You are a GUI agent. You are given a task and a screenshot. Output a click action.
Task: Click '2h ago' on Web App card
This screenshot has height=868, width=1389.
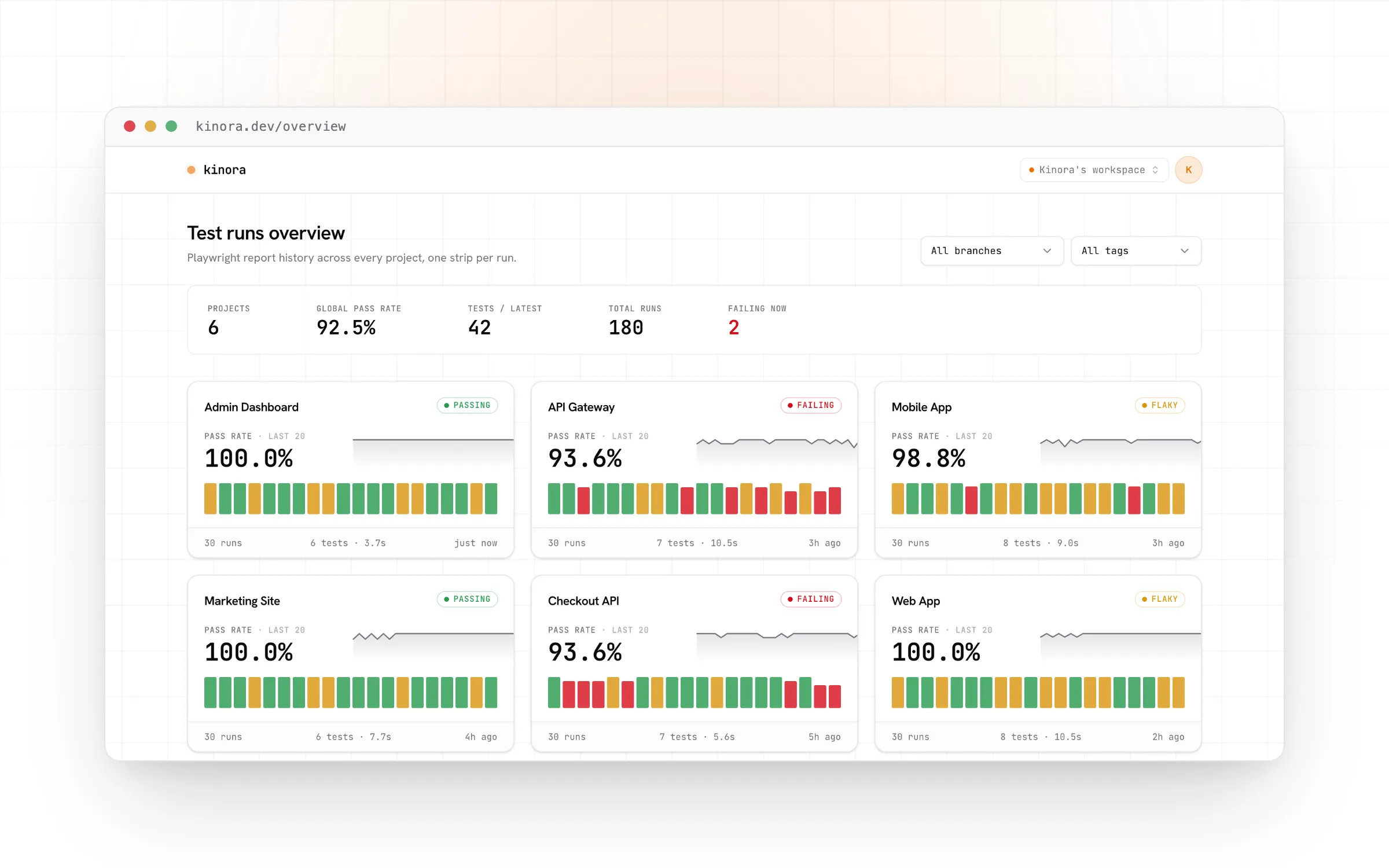pyautogui.click(x=1168, y=737)
